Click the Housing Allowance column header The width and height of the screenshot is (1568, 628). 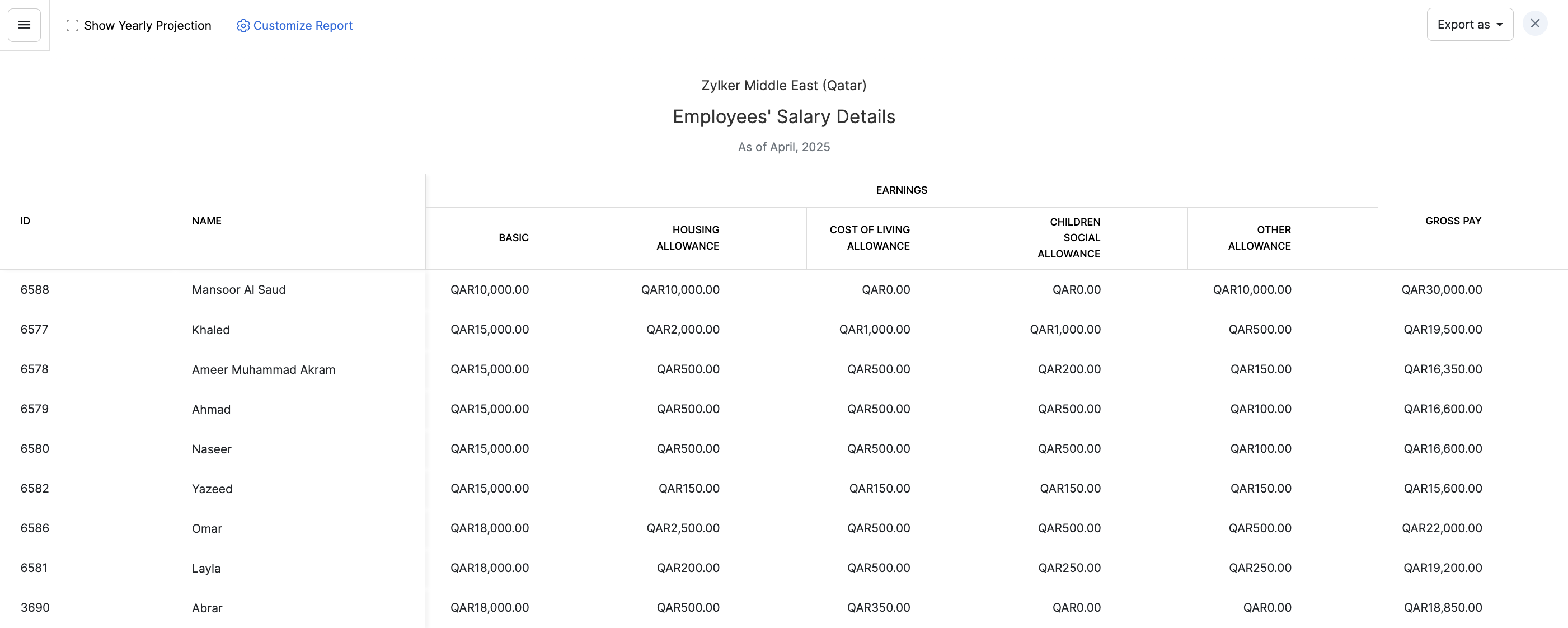coord(688,238)
